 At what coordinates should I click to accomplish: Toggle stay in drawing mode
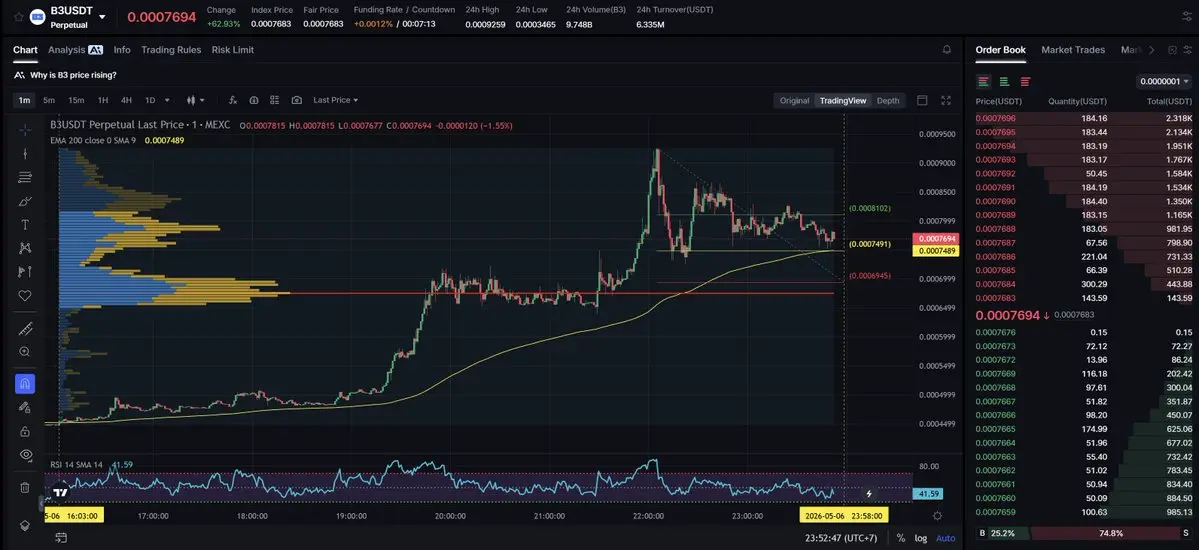pyautogui.click(x=25, y=407)
